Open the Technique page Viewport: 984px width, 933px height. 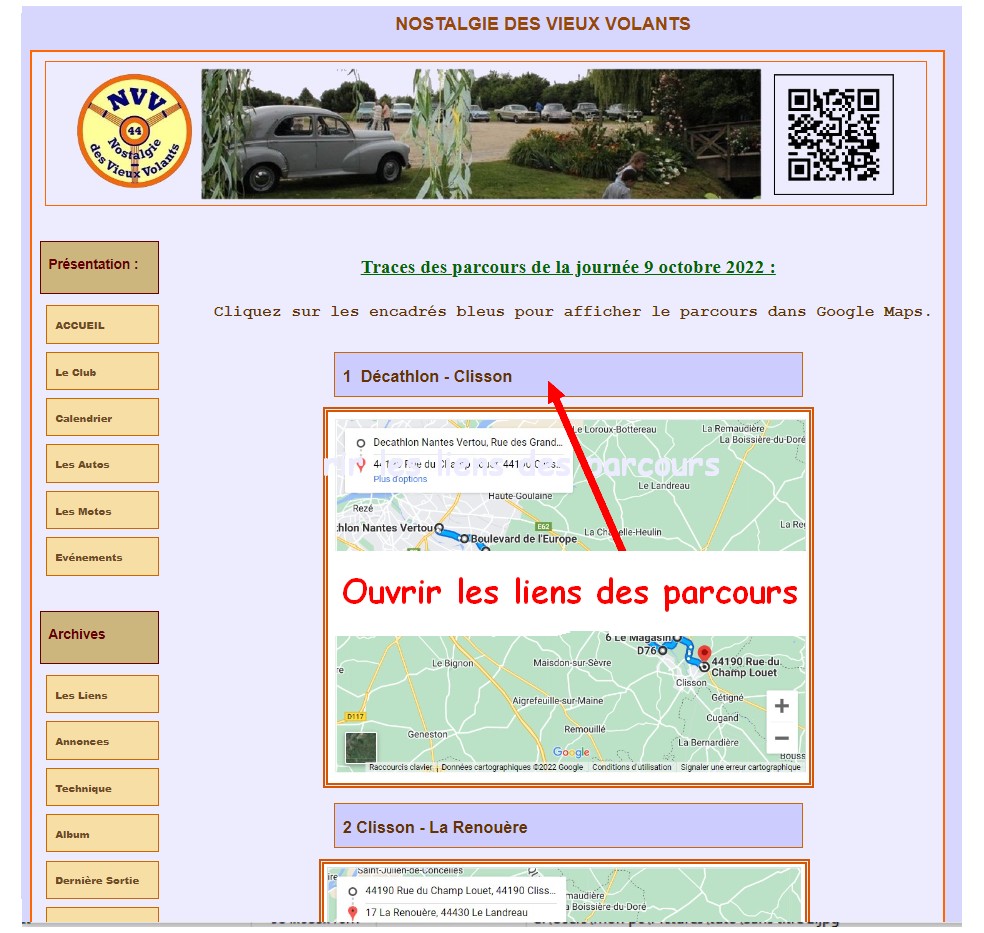coord(102,787)
